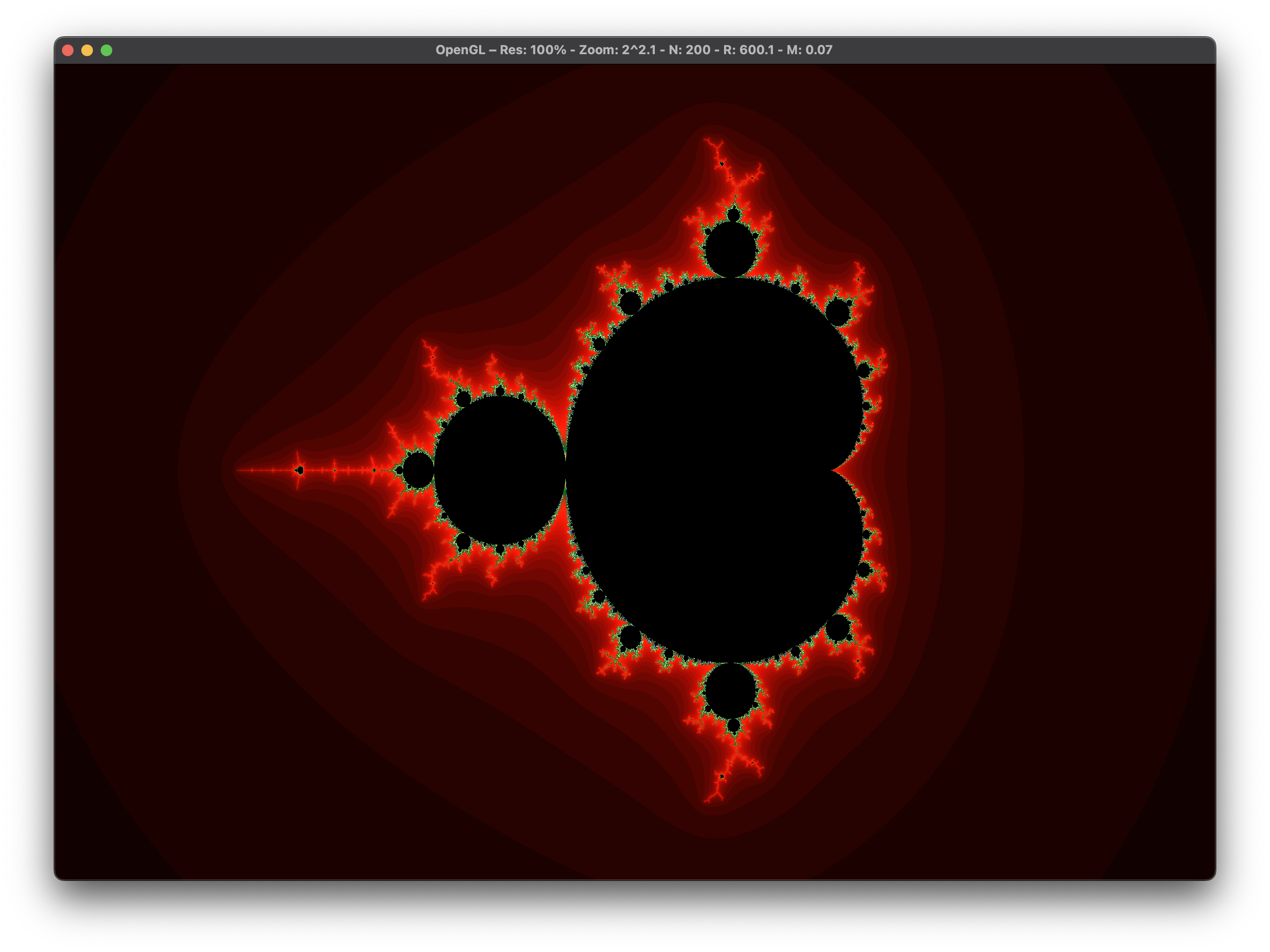Click the "N: 200" text in the title bar
The height and width of the screenshot is (952, 1270).
pos(689,50)
